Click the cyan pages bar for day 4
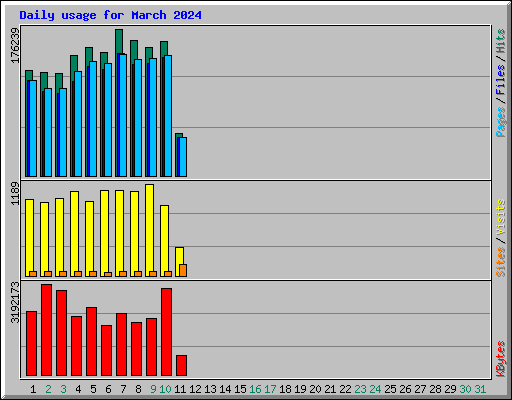The height and width of the screenshot is (400, 512). [78, 124]
